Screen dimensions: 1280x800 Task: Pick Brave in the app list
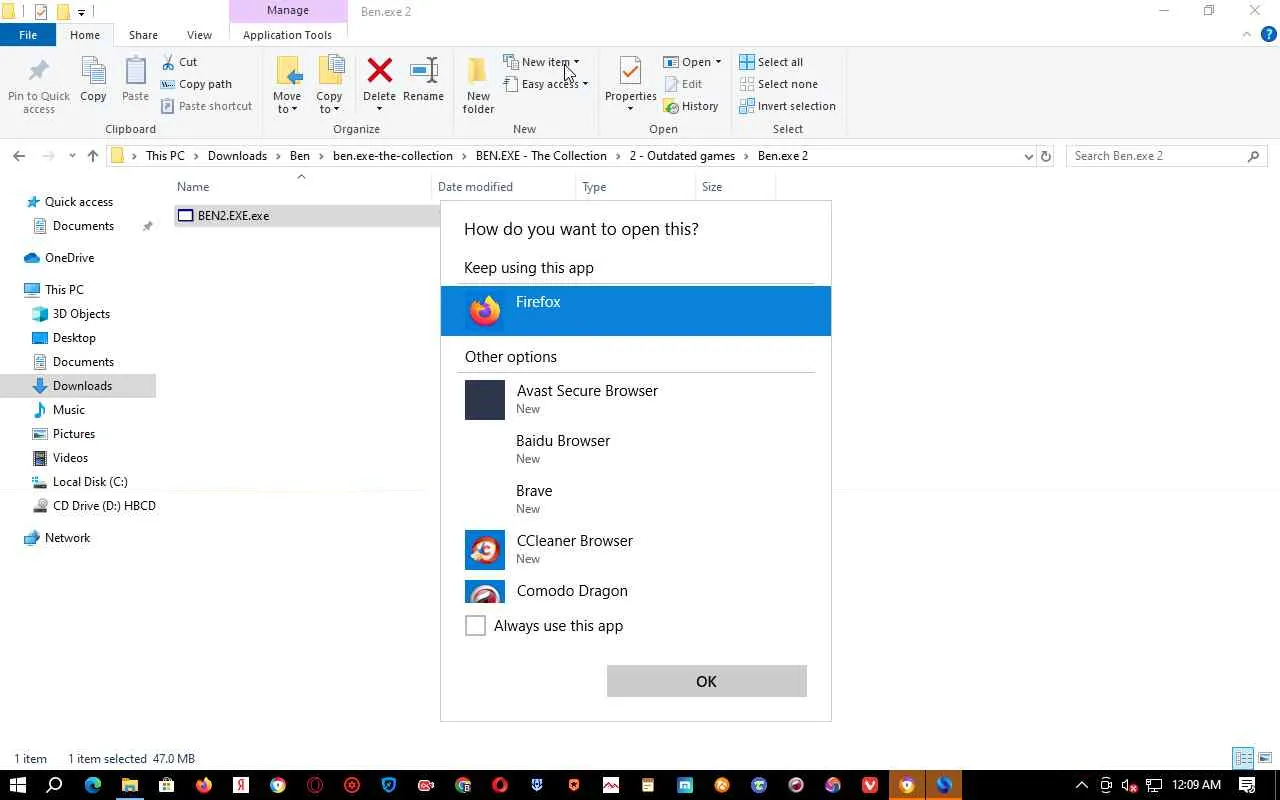pos(636,499)
